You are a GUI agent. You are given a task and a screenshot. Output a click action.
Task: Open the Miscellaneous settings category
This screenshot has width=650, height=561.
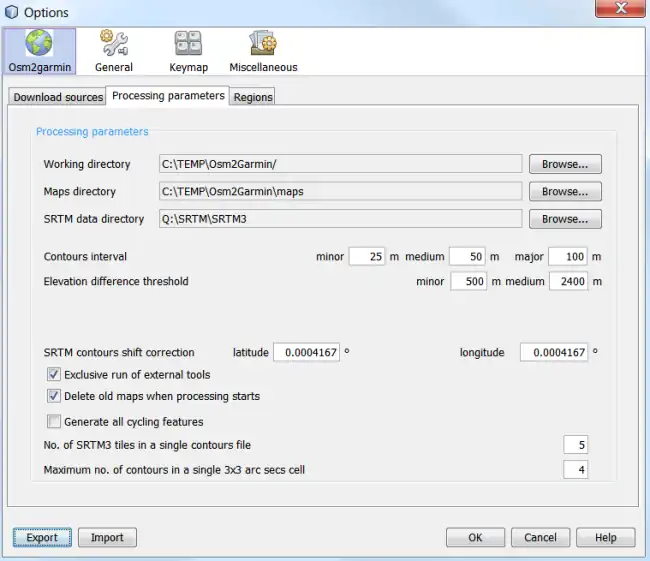click(263, 44)
